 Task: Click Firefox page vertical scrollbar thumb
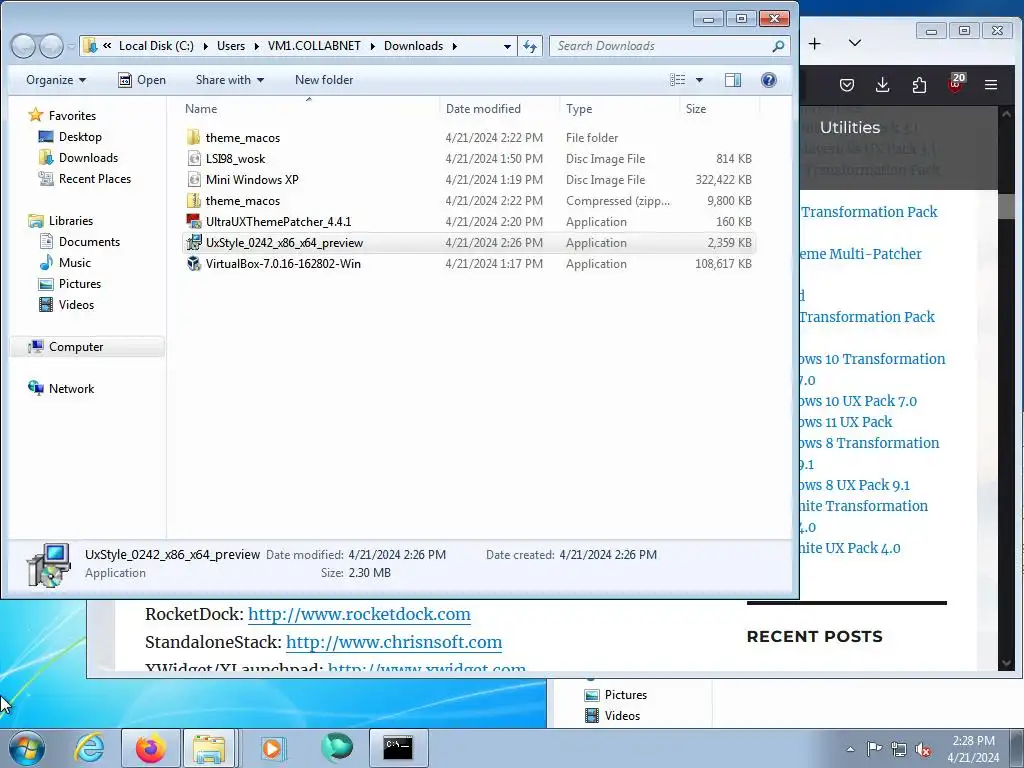[1006, 207]
